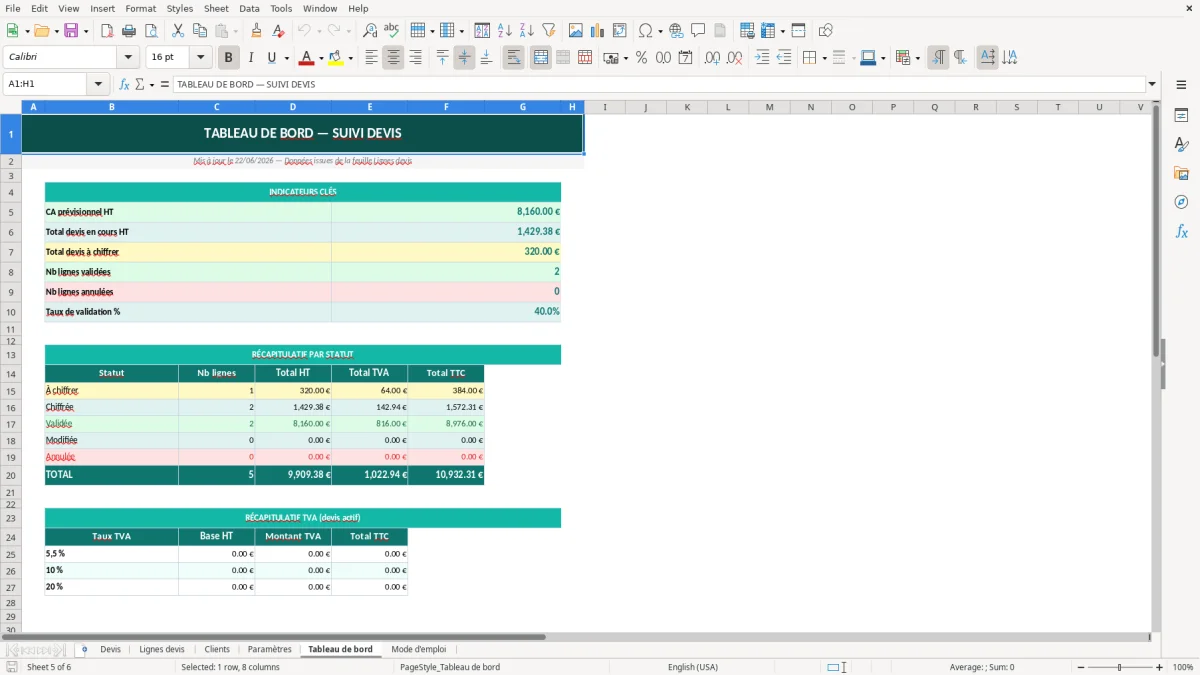Toggle Align Right
Viewport: 1200px width, 675px height.
[x=415, y=58]
